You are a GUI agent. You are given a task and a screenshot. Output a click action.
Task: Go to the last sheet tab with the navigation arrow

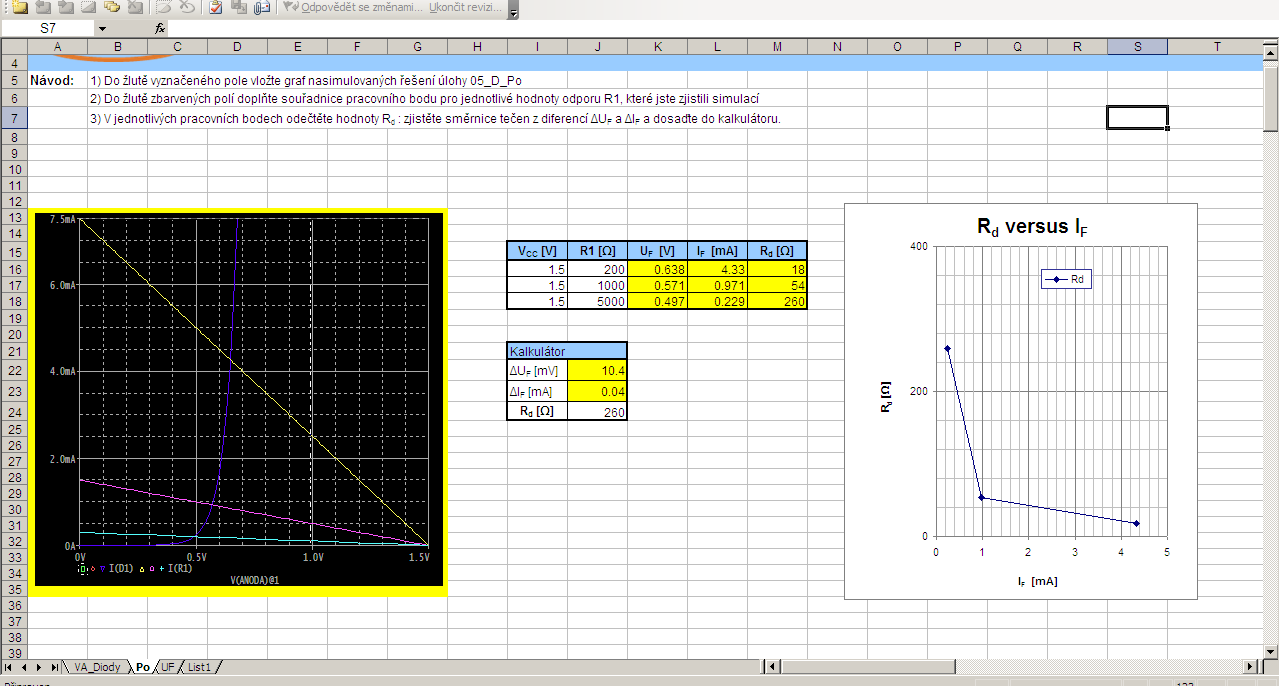coord(54,667)
